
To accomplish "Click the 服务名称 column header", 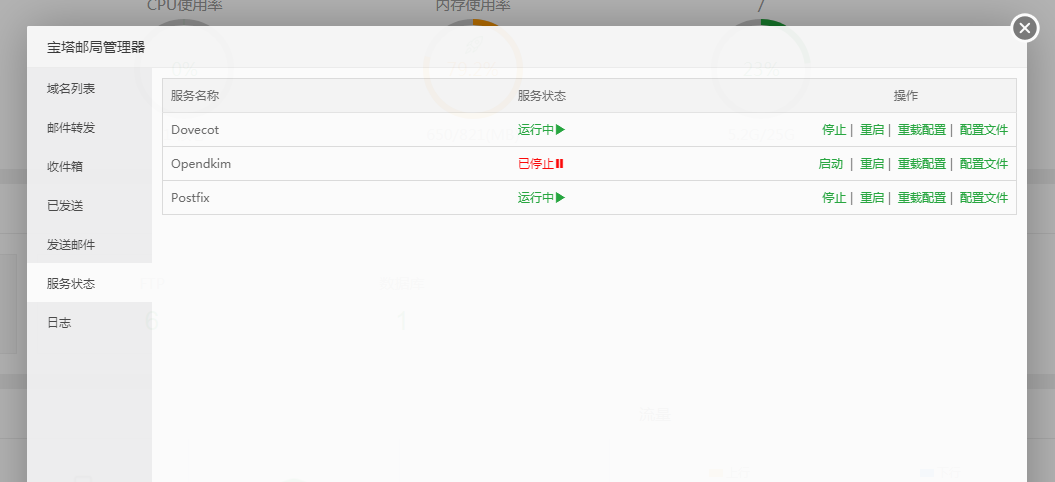I will (x=195, y=96).
